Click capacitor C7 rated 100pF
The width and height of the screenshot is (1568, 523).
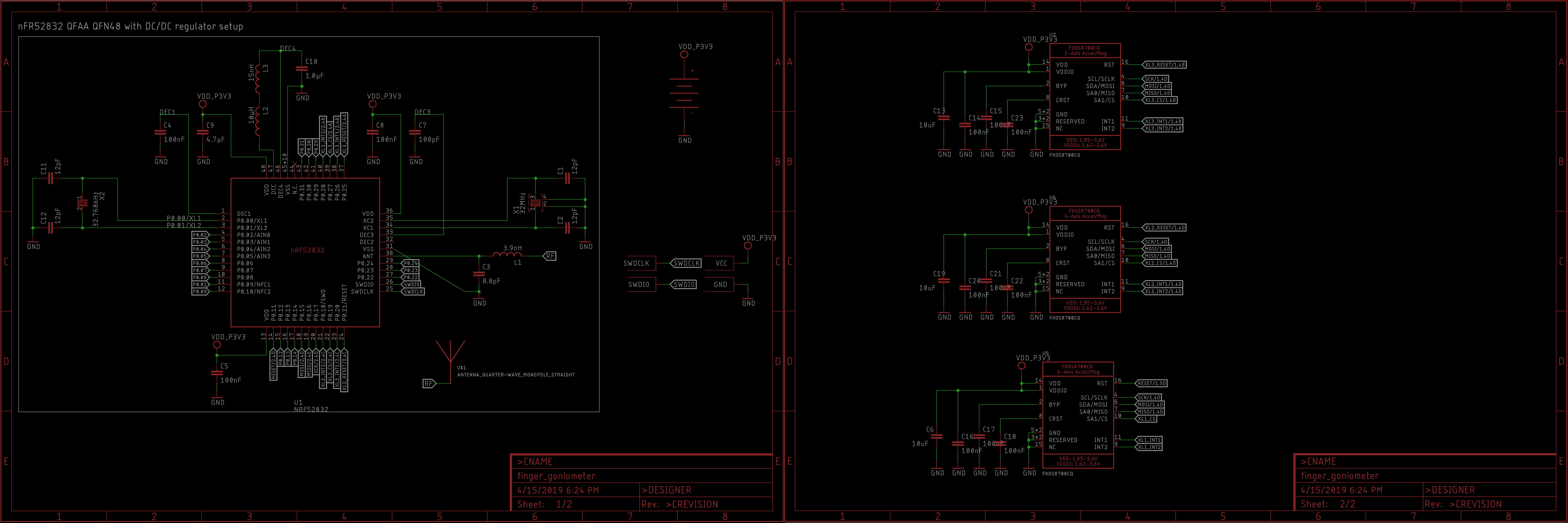[x=416, y=132]
